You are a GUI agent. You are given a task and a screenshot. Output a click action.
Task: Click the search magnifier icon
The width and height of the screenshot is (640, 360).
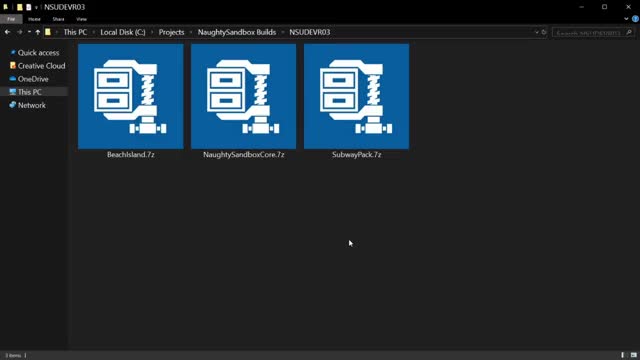pyautogui.click(x=629, y=32)
